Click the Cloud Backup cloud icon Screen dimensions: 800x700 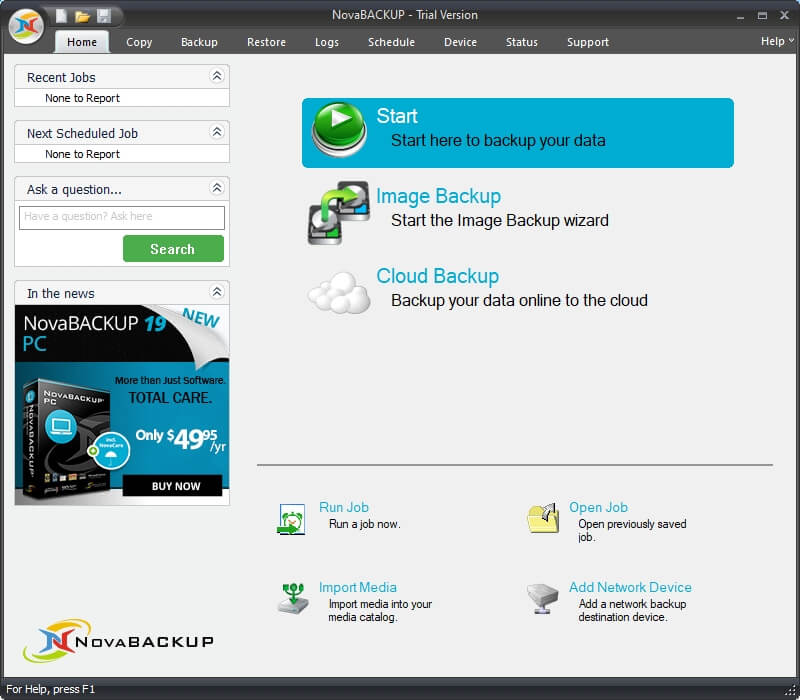[339, 293]
